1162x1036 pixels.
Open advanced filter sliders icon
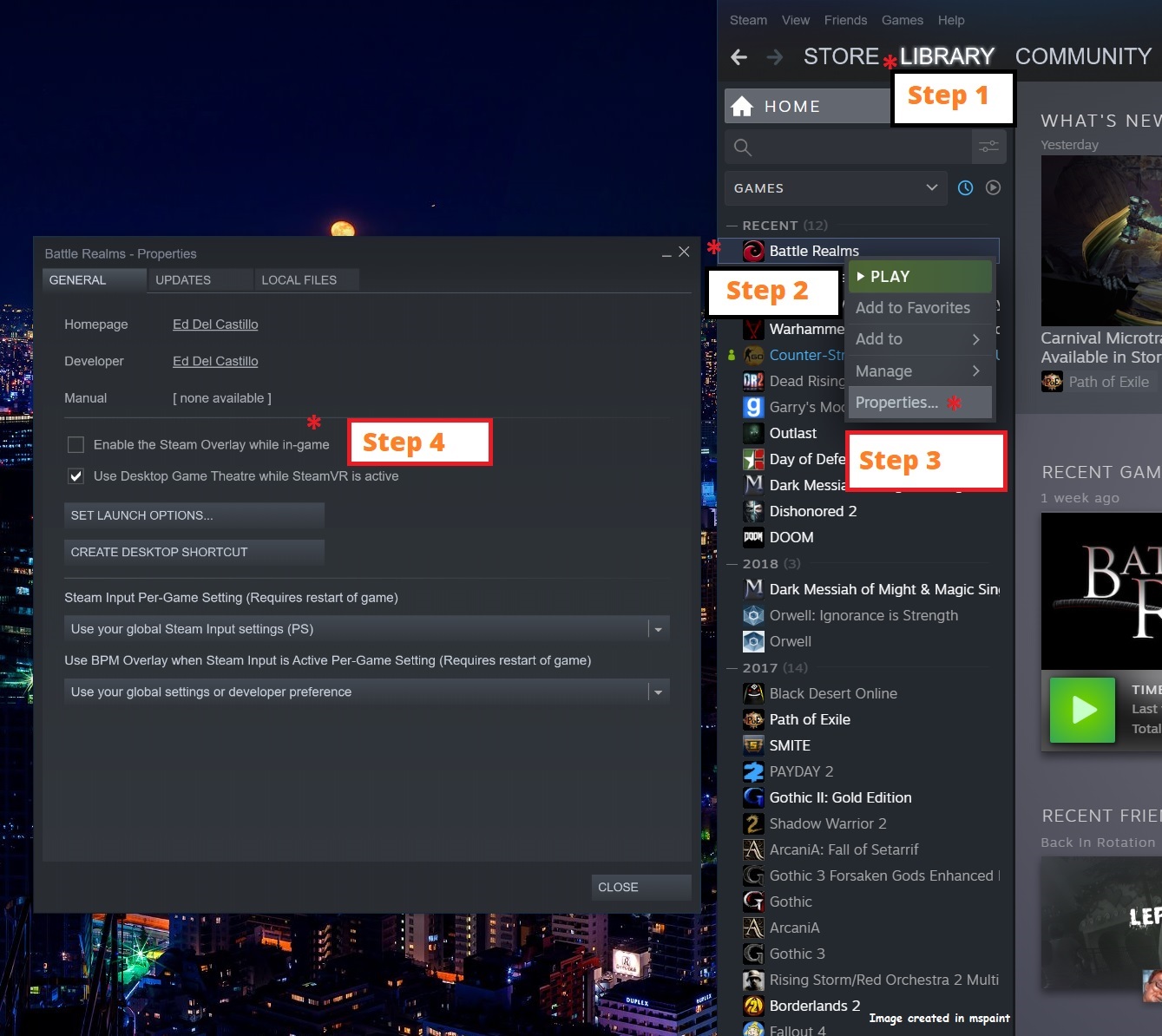(988, 148)
